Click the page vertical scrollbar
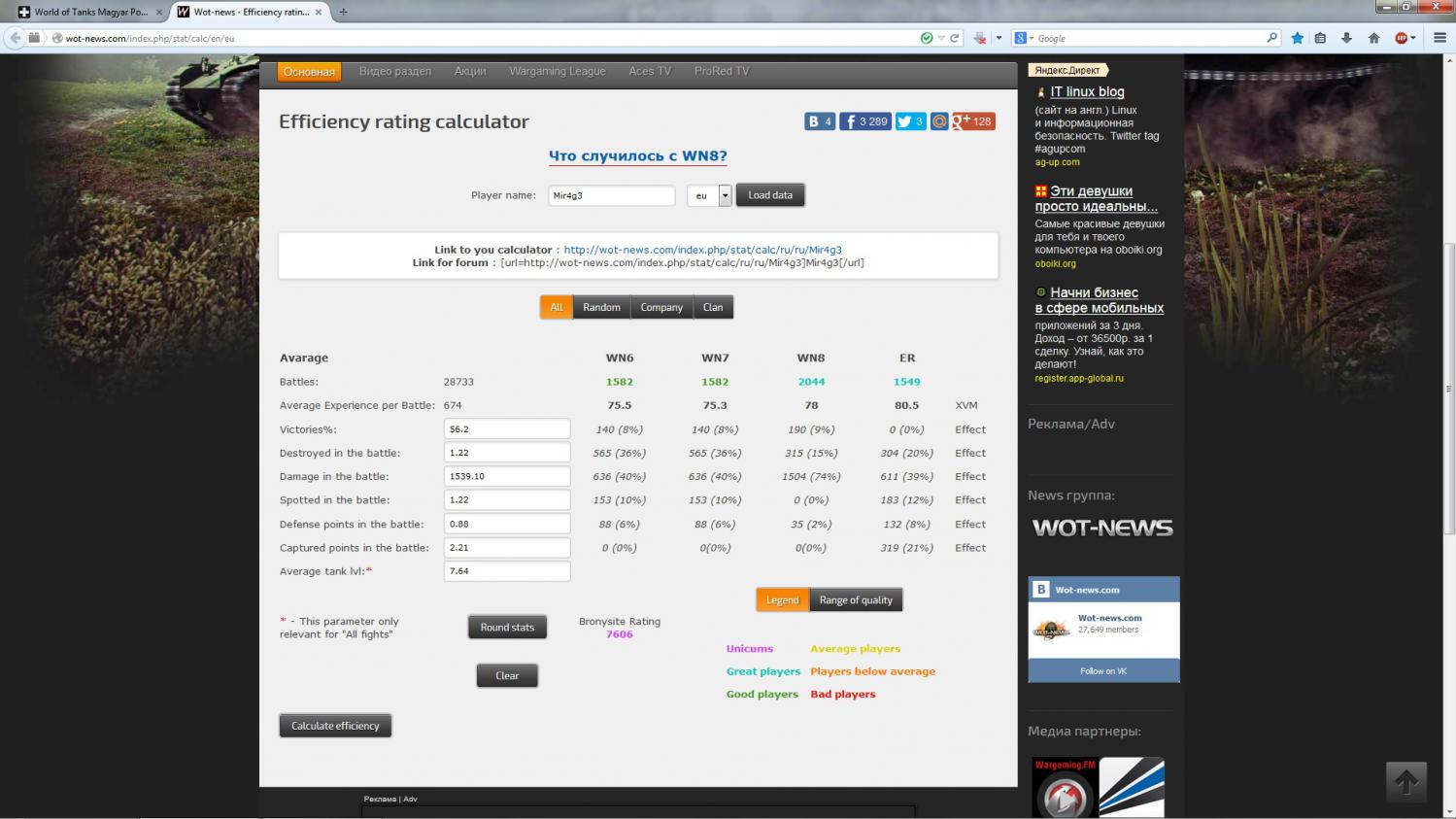The height and width of the screenshot is (819, 1456). (1449, 389)
